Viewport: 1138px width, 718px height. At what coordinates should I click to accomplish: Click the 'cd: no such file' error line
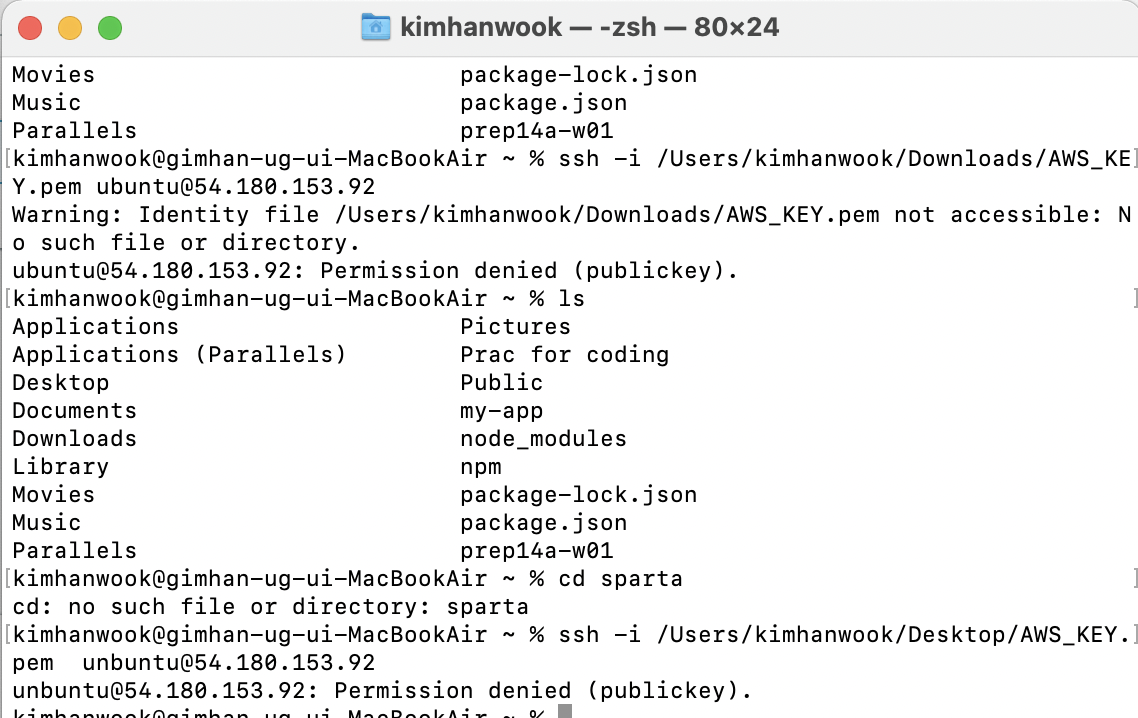271,606
